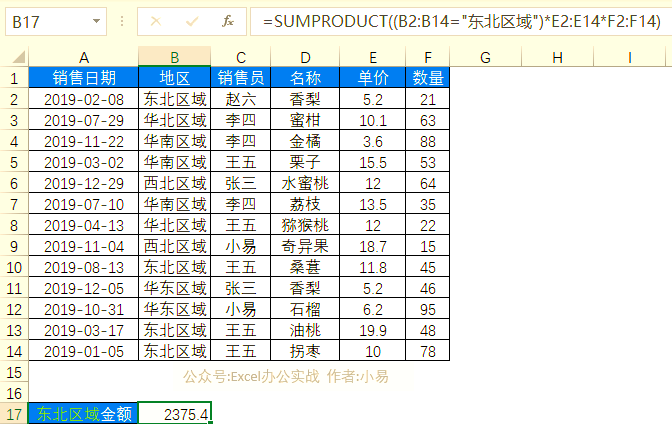
Task: Select column F header
Action: (x=428, y=57)
